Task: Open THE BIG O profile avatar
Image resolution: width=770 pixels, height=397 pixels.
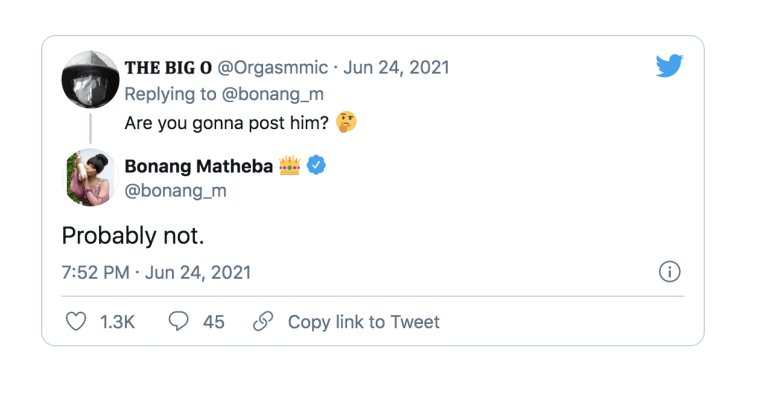Action: coord(90,80)
